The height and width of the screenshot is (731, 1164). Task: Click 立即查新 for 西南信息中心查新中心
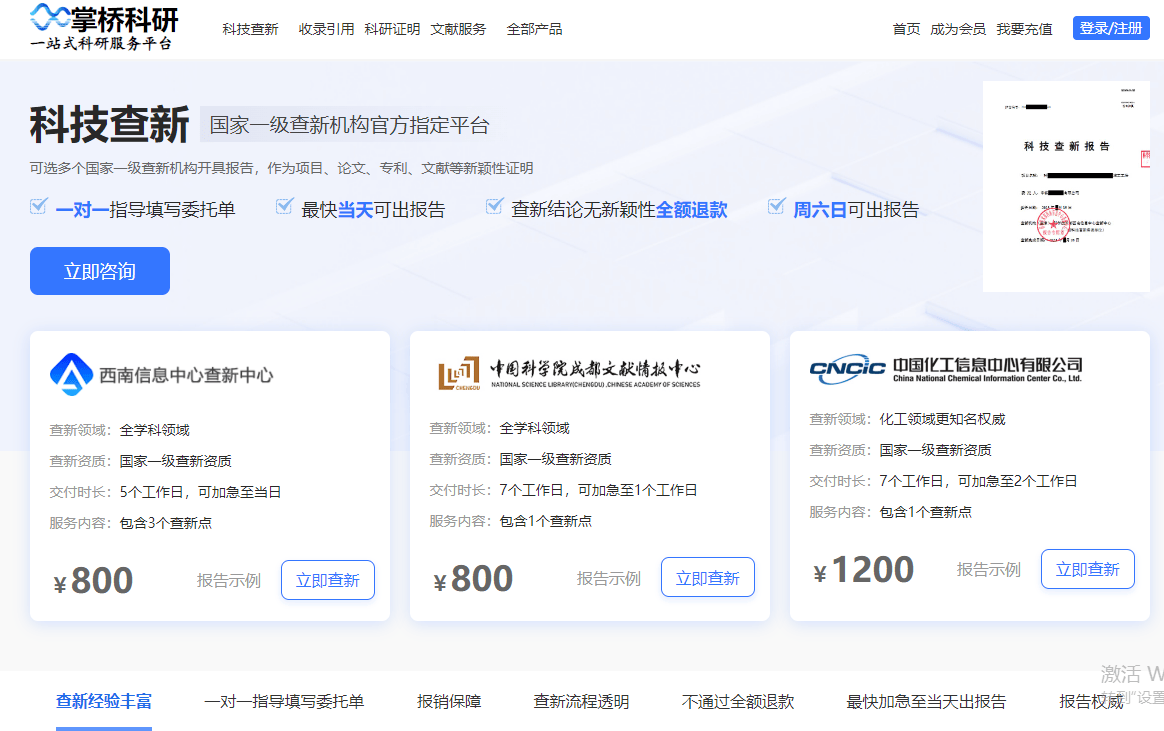pyautogui.click(x=327, y=580)
